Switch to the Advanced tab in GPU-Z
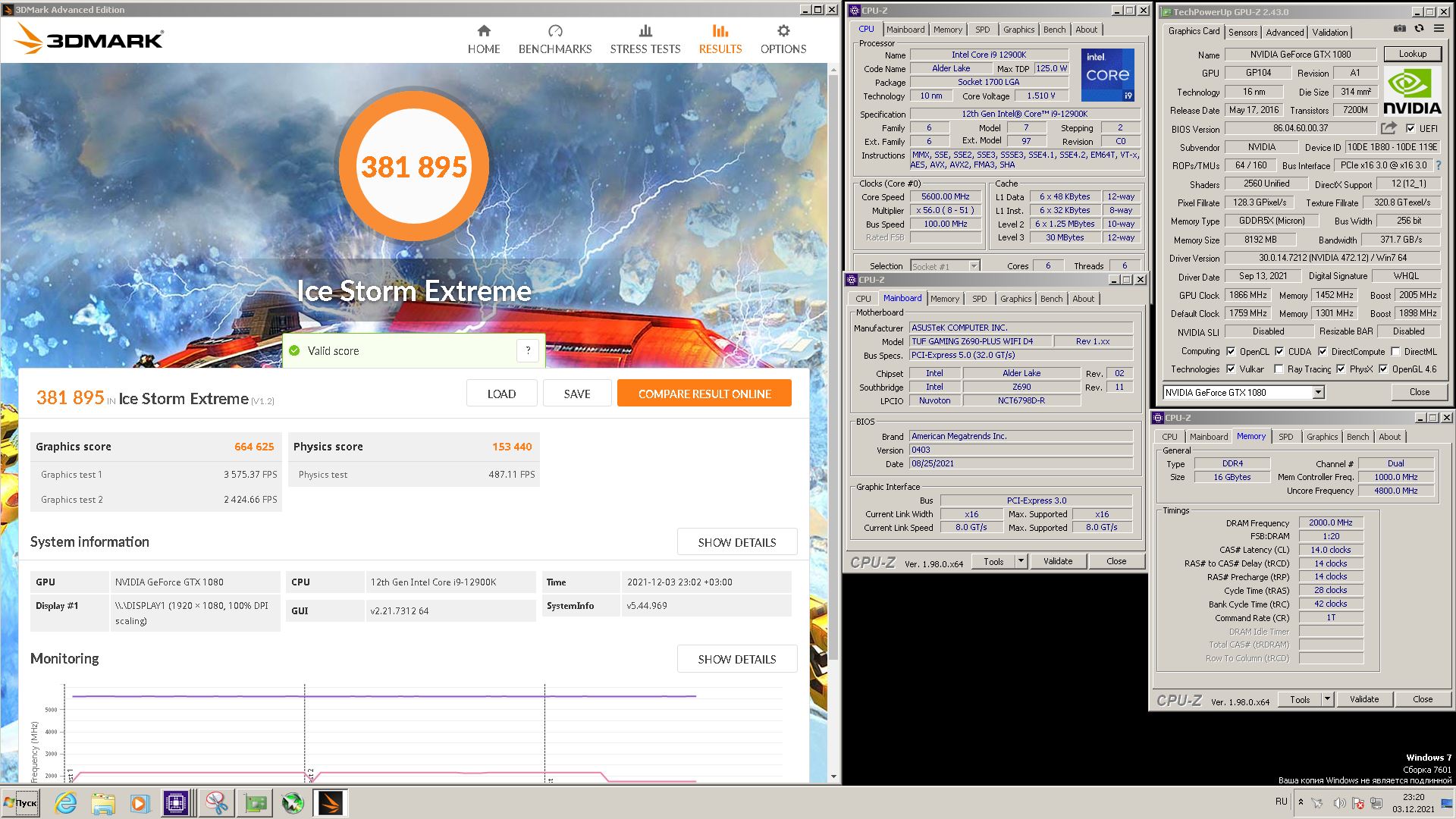Viewport: 1456px width, 819px height. tap(1285, 32)
